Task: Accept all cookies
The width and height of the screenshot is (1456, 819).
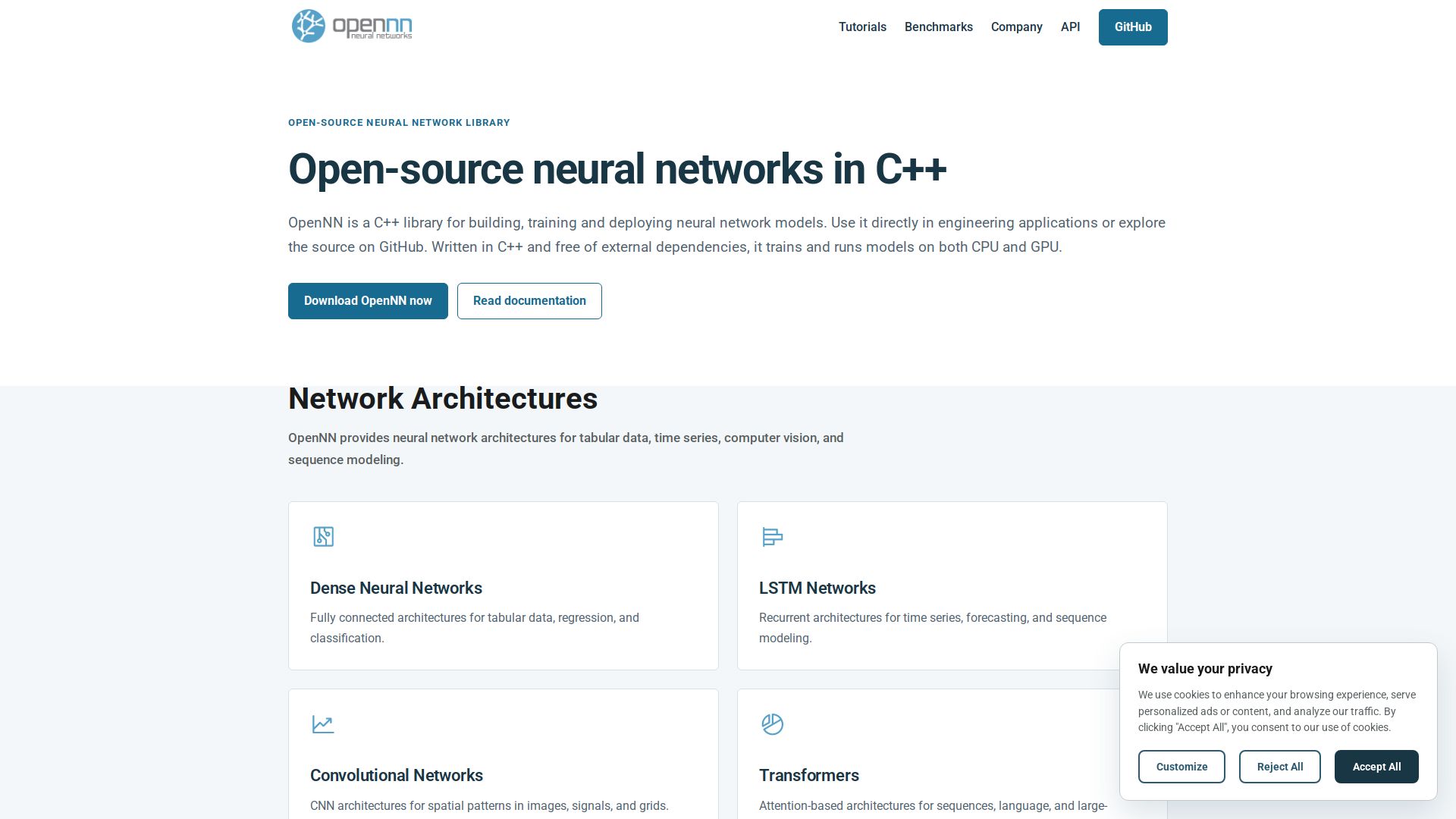Action: click(1376, 767)
